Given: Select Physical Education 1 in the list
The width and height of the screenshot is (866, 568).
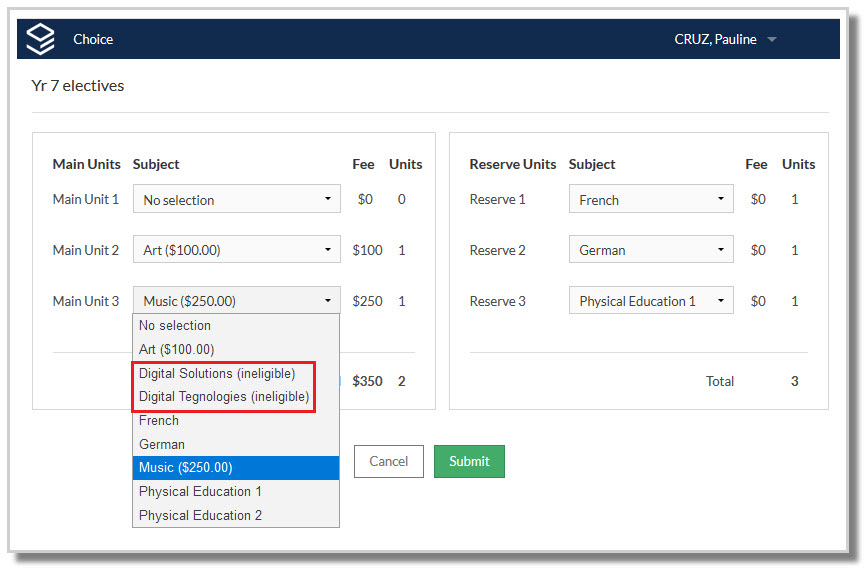Looking at the screenshot, I should click(236, 491).
